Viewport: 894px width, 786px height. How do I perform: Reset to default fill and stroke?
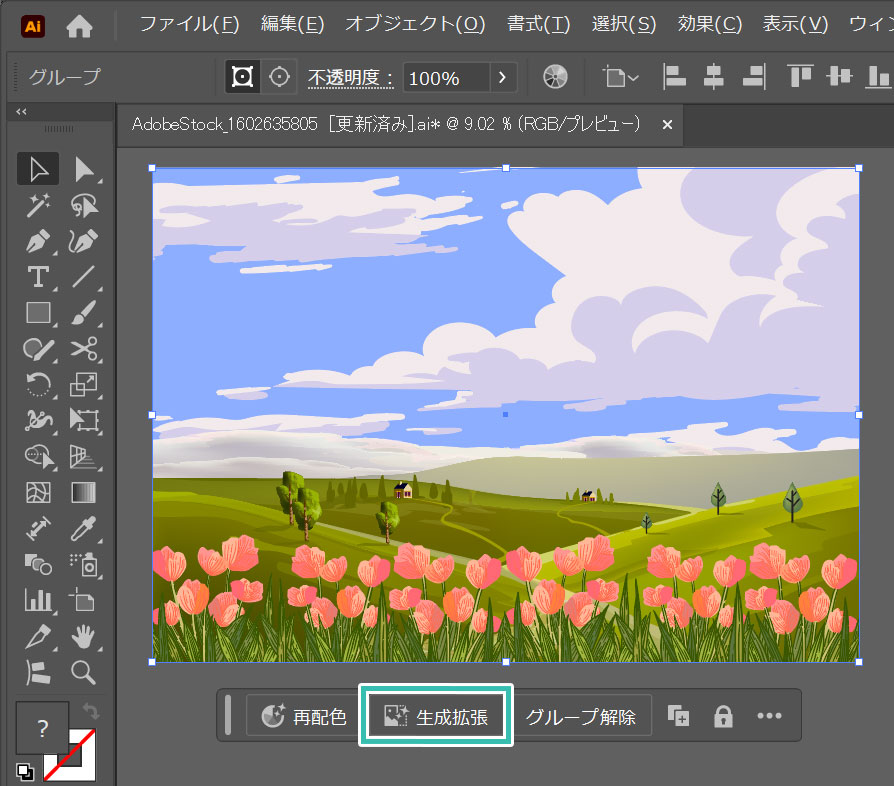[23, 771]
